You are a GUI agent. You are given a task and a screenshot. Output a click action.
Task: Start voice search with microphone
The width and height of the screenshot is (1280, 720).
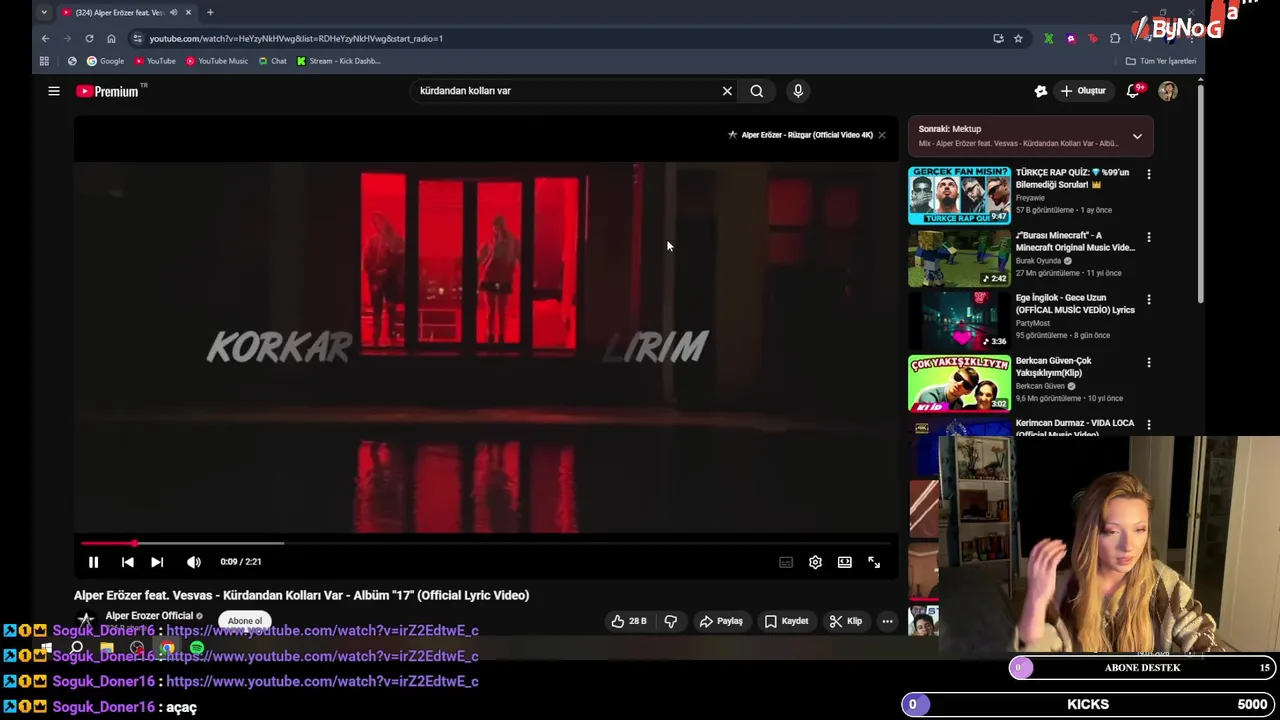[798, 91]
